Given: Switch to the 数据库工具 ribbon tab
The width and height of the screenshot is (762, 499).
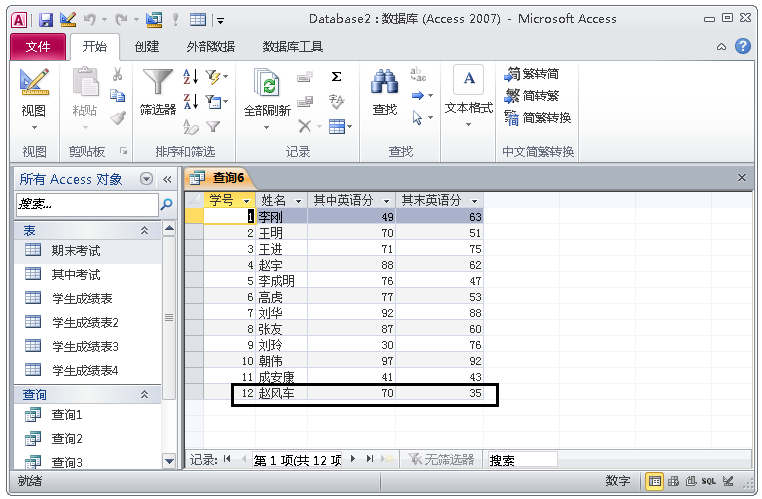Looking at the screenshot, I should point(293,47).
